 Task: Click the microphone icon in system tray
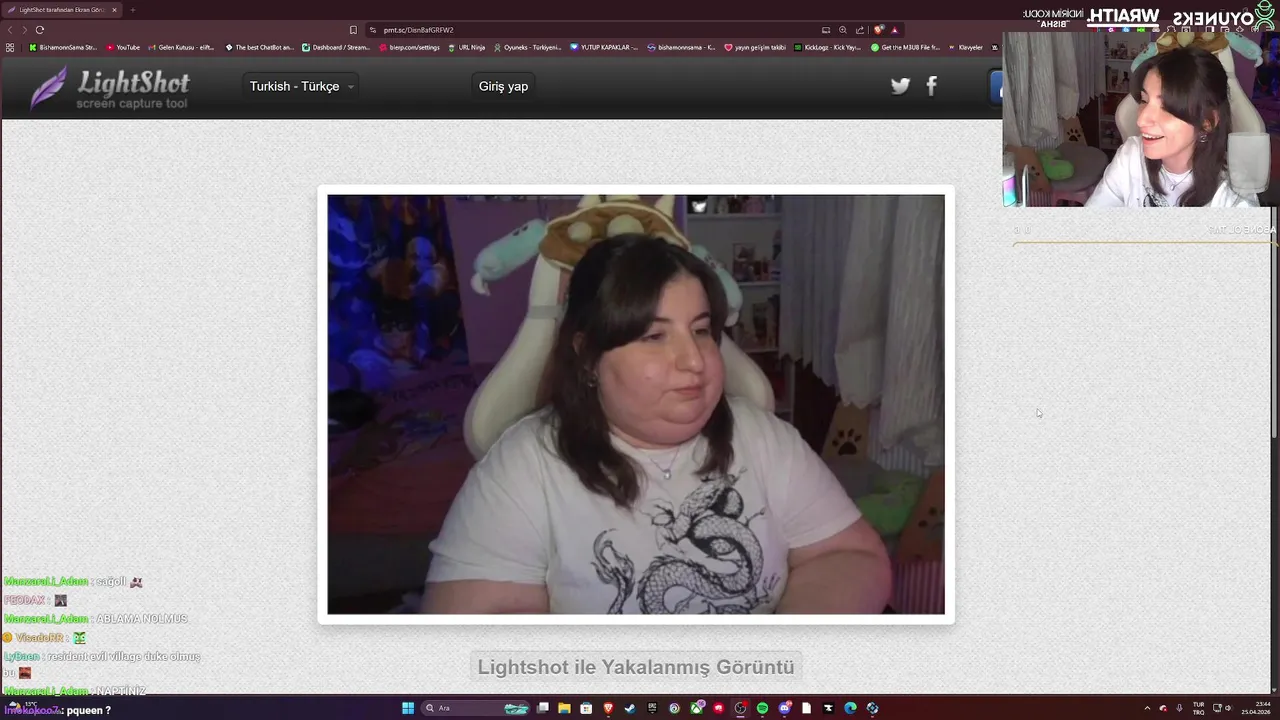point(1179,708)
